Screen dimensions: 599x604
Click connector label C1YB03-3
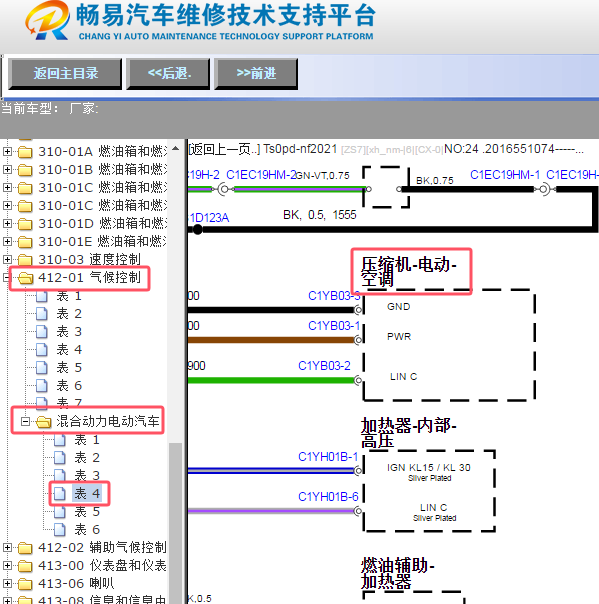334,296
